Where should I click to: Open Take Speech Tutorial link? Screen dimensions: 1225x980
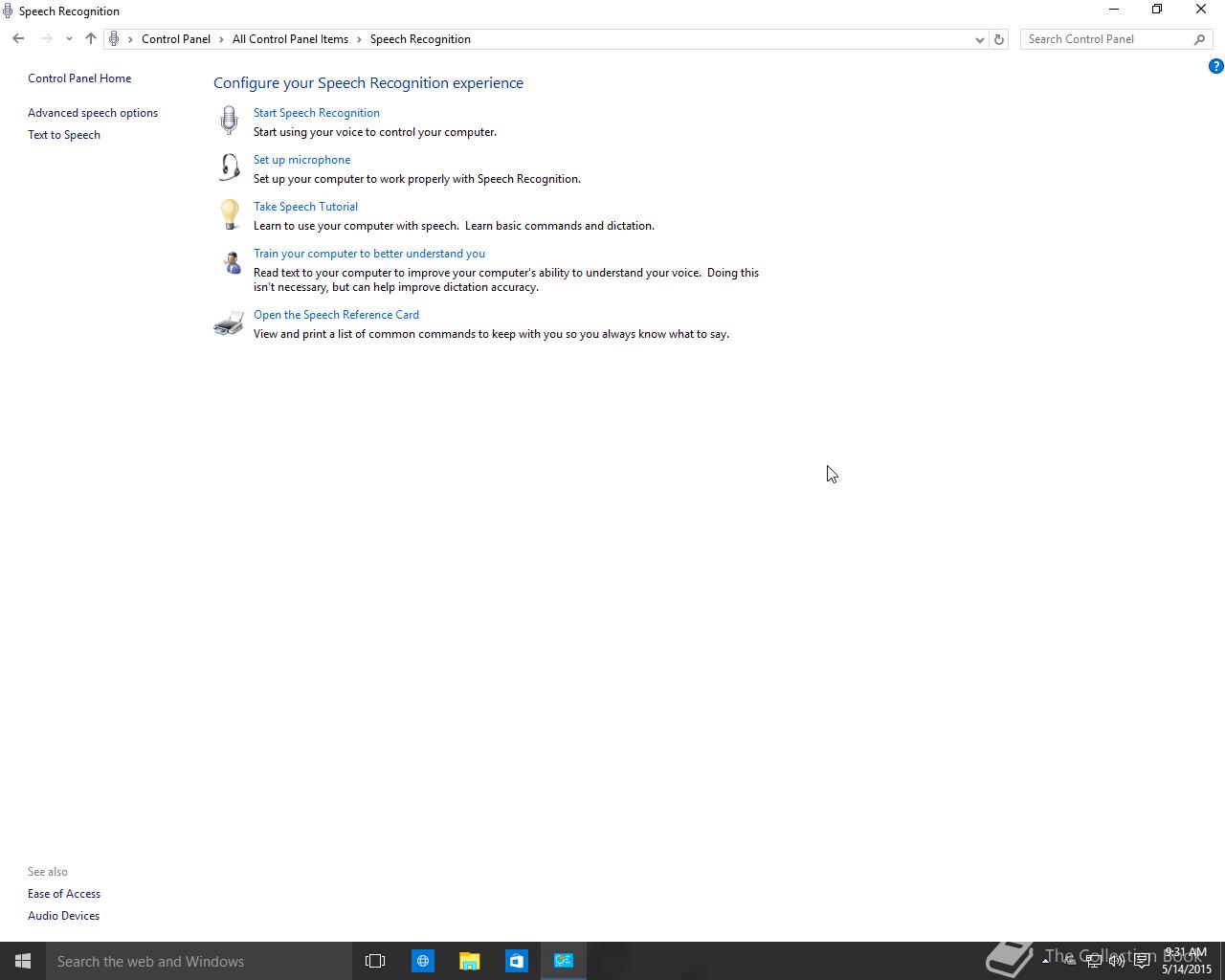[305, 207]
